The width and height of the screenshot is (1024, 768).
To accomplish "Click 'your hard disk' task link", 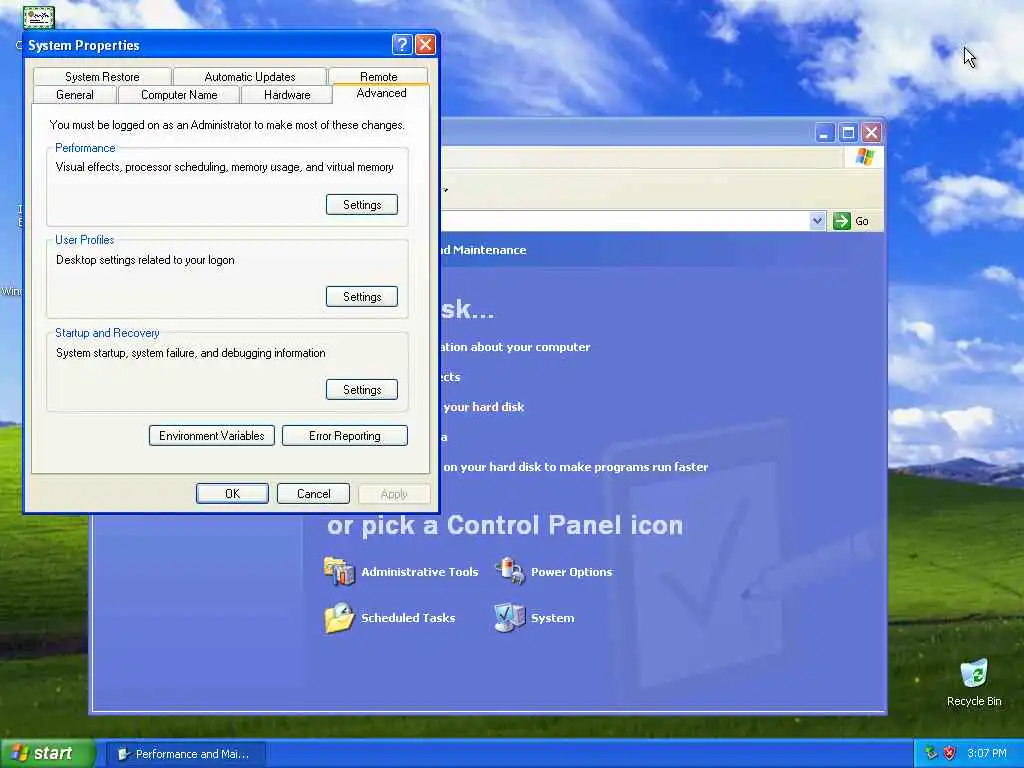I will click(484, 407).
